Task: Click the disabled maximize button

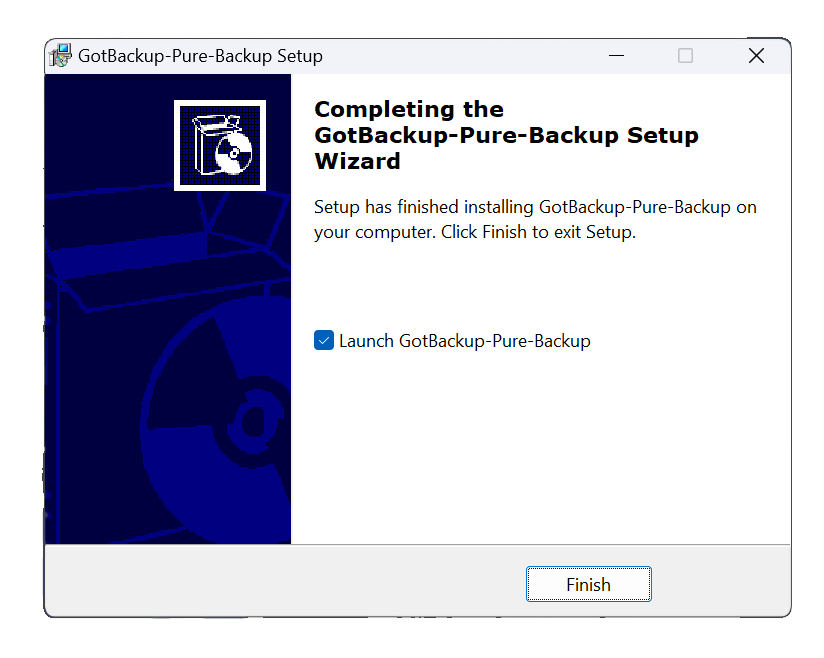Action: [685, 55]
